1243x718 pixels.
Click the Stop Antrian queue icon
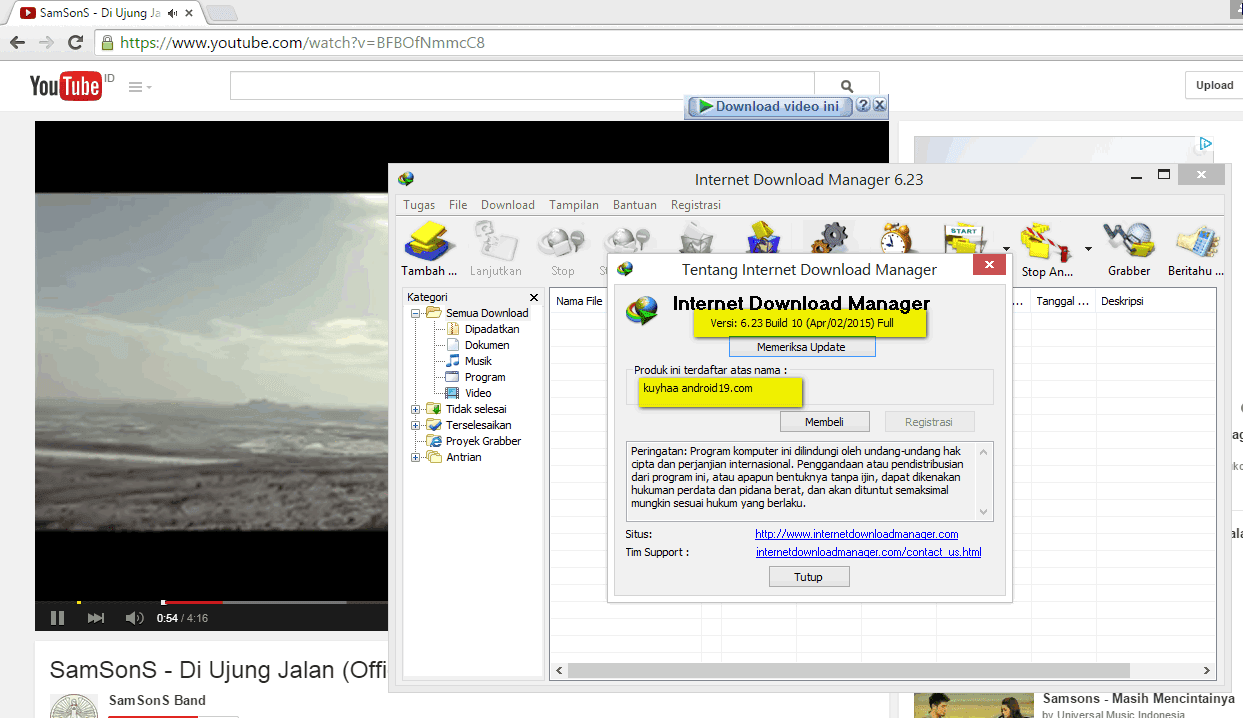tap(1047, 250)
